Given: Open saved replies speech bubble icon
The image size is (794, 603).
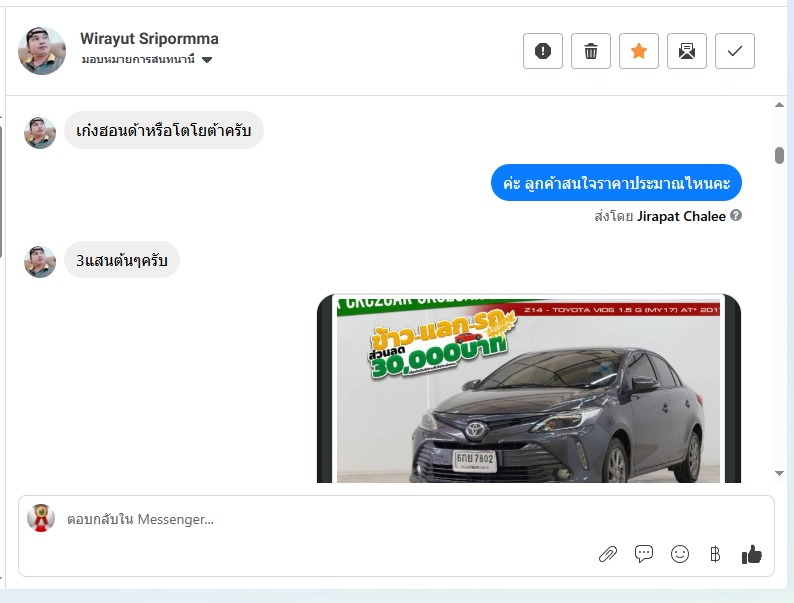Looking at the screenshot, I should click(644, 554).
